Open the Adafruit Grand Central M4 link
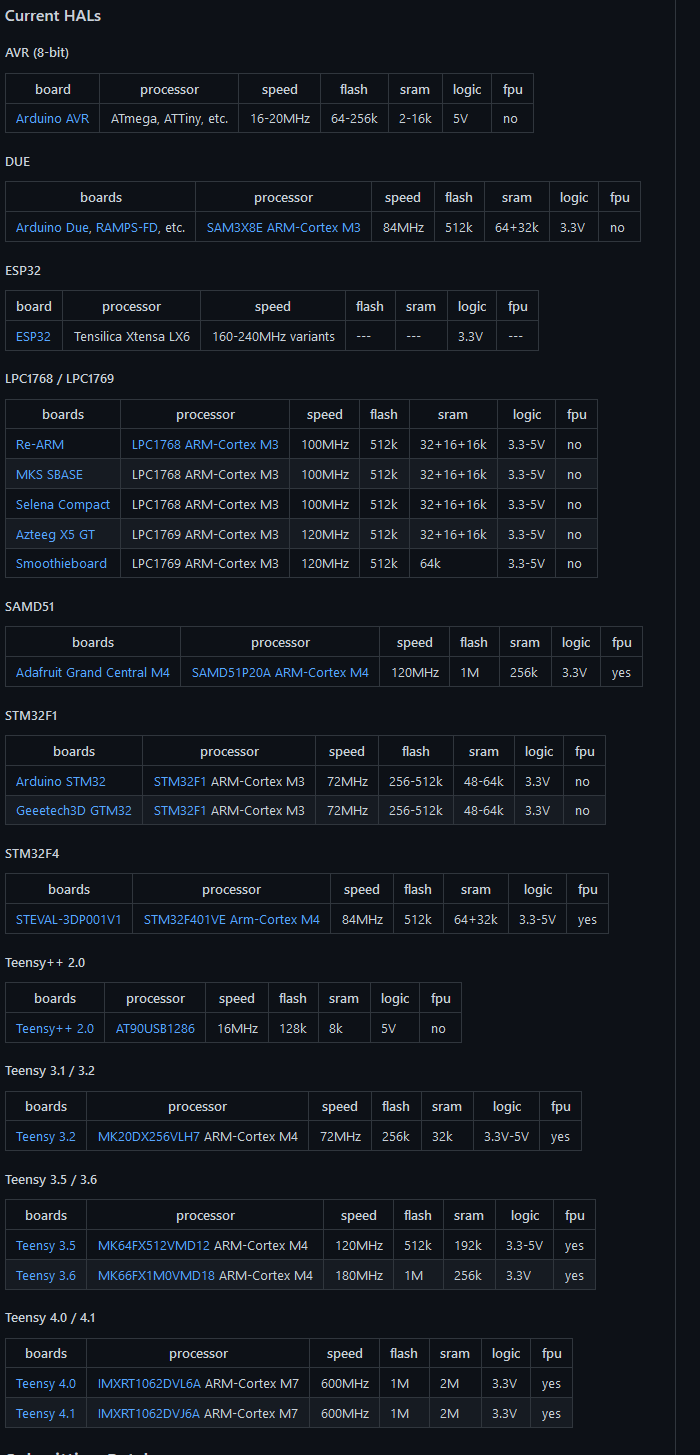Screen dimensions: 700x1455 93,672
